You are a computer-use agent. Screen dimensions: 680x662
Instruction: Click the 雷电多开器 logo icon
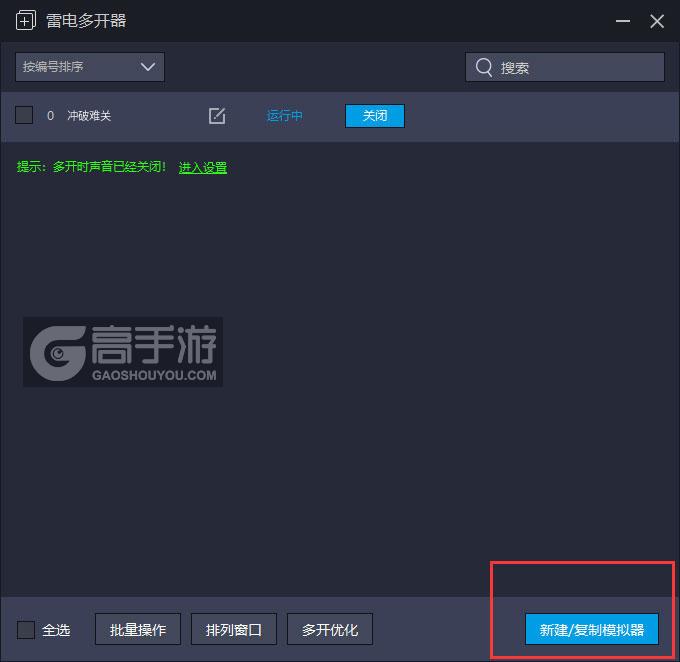pyautogui.click(x=26, y=20)
